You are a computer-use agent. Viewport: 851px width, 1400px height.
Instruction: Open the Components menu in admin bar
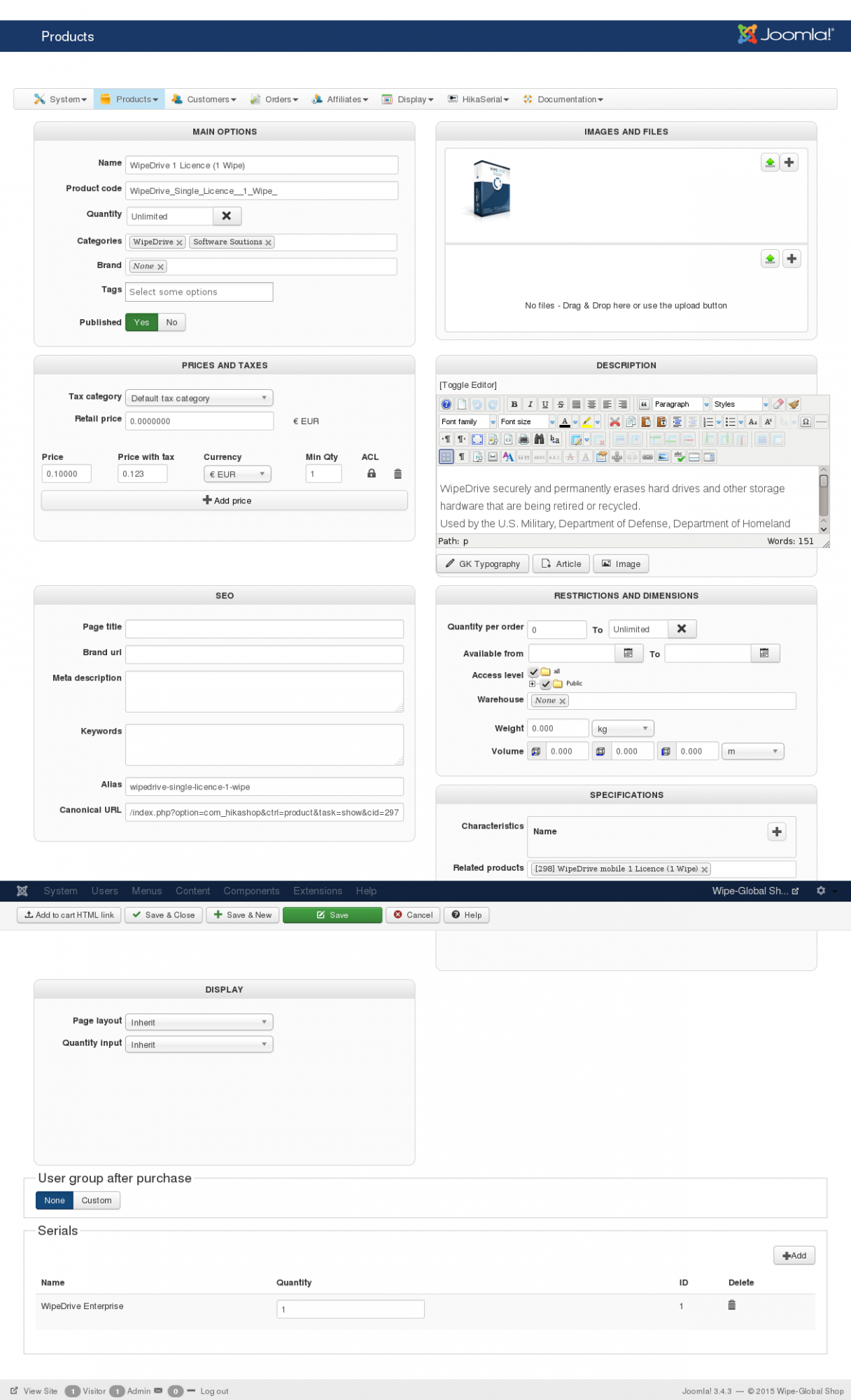coord(251,891)
